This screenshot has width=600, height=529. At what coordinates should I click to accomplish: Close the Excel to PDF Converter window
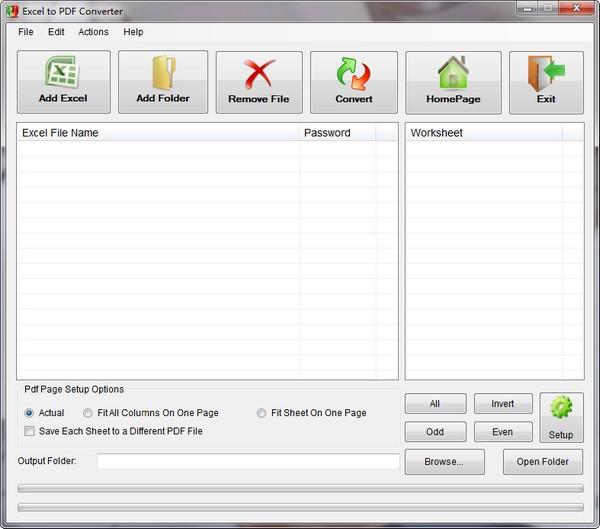pyautogui.click(x=576, y=8)
